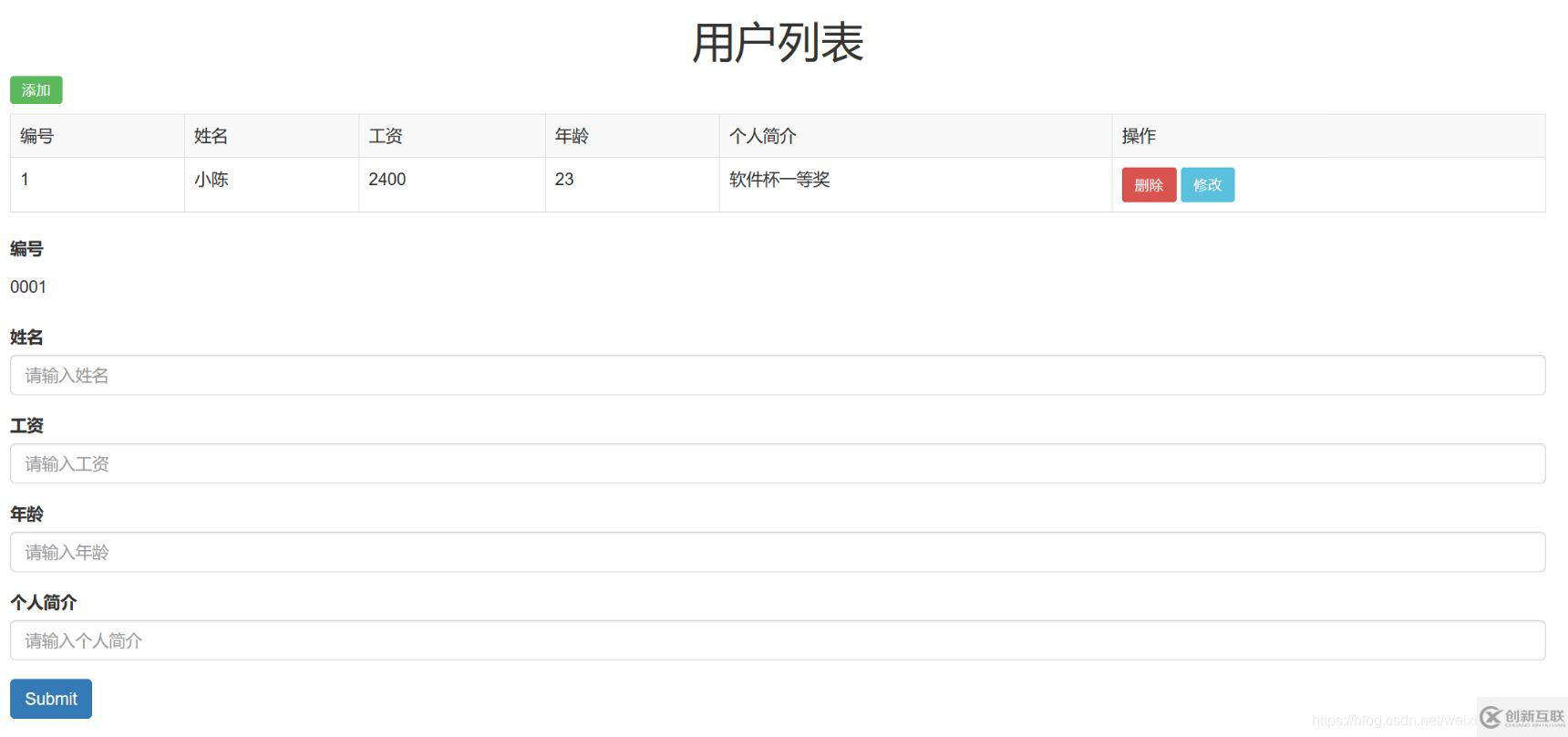The image size is (1568, 737).
Task: Select the 用户列表 page heading
Action: click(x=778, y=42)
